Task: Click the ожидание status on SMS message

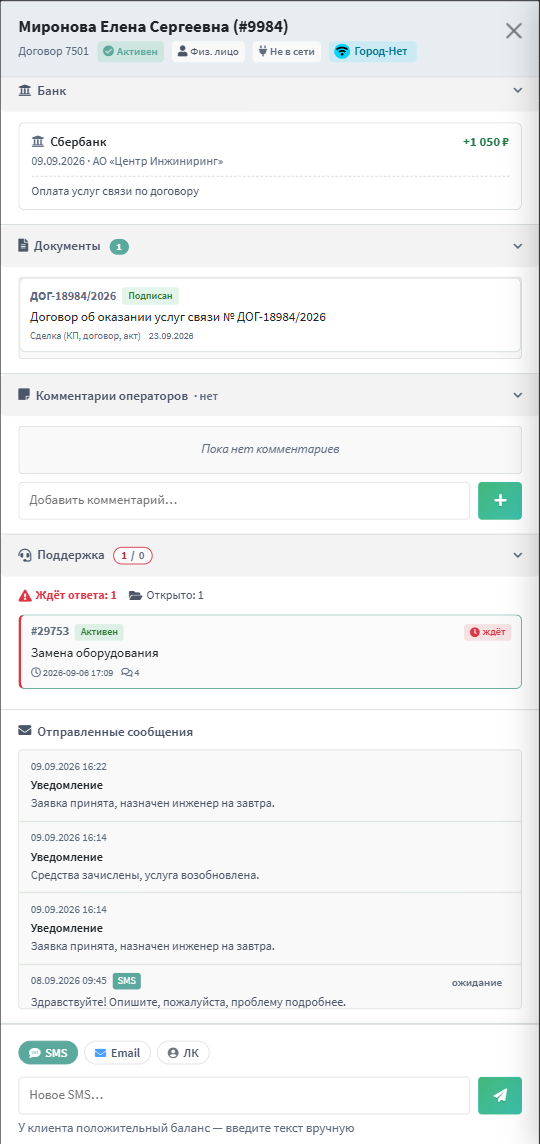Action: tap(477, 983)
